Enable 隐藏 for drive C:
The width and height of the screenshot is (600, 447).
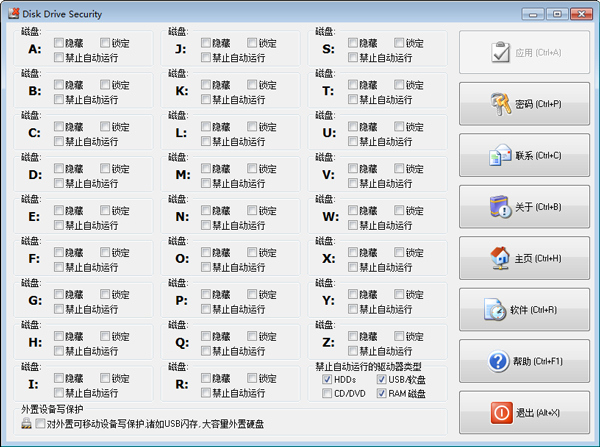click(x=59, y=126)
